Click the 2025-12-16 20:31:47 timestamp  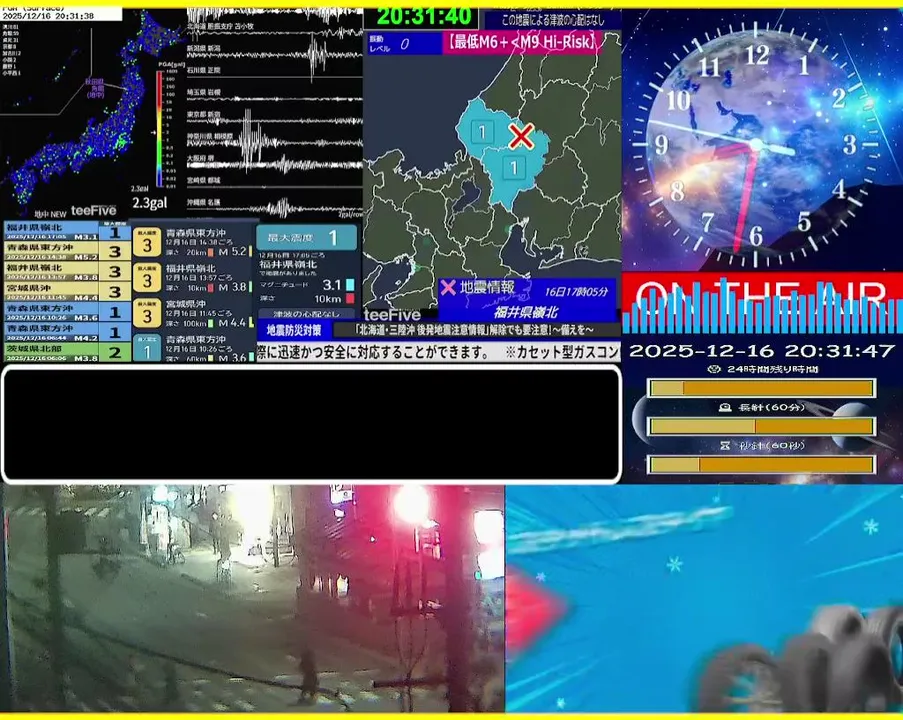pos(762,351)
